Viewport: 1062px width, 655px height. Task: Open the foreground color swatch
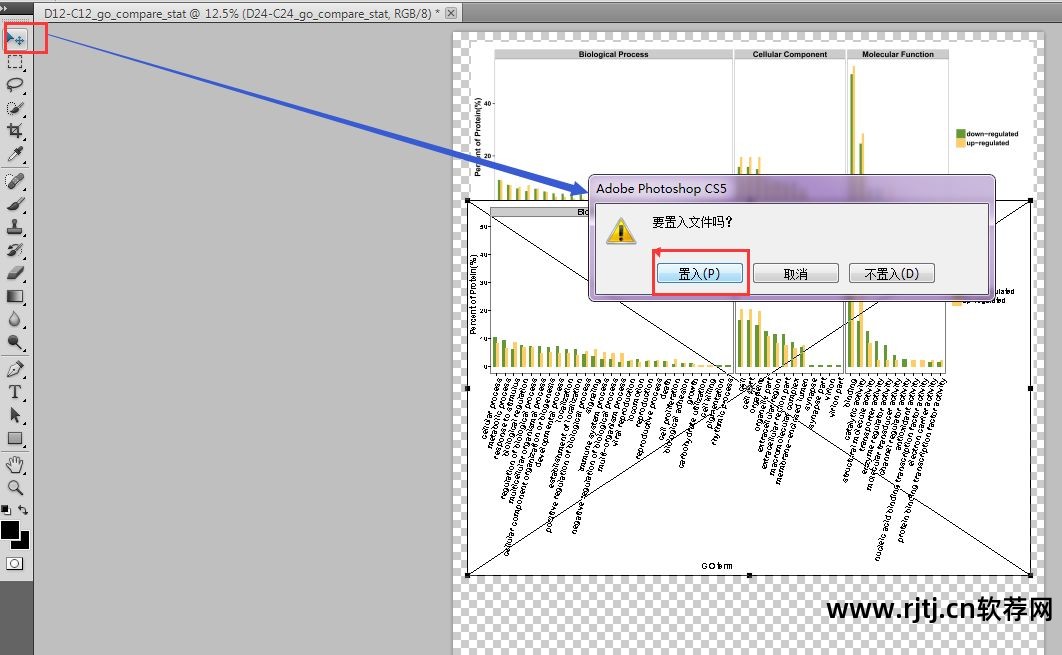coord(10,529)
